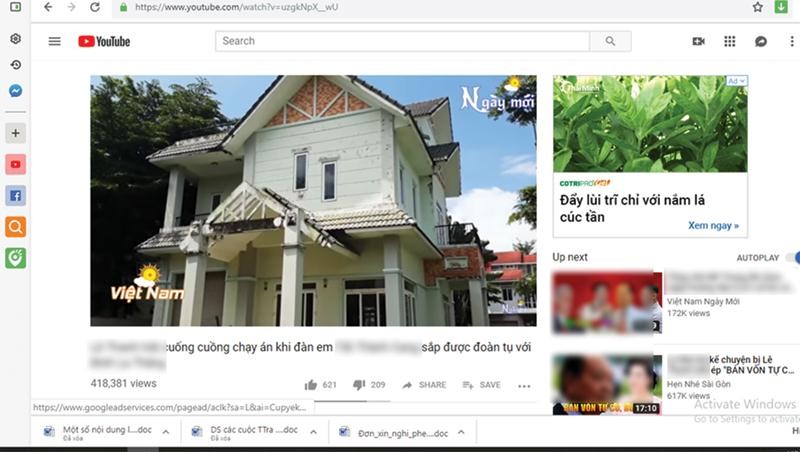Viewport: 800px width, 452px height.
Task: Click the green padlock security icon
Action: pos(123,7)
